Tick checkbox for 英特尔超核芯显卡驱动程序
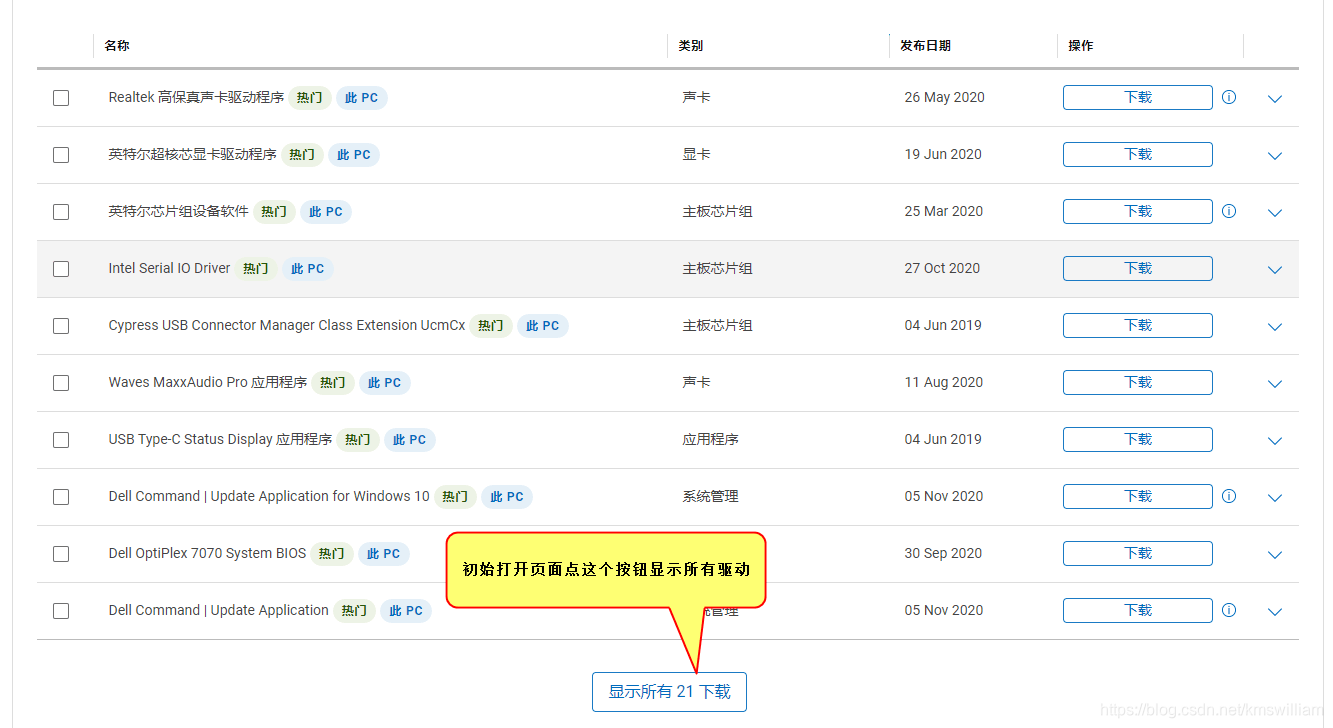The width and height of the screenshot is (1333, 728). pyautogui.click(x=61, y=155)
